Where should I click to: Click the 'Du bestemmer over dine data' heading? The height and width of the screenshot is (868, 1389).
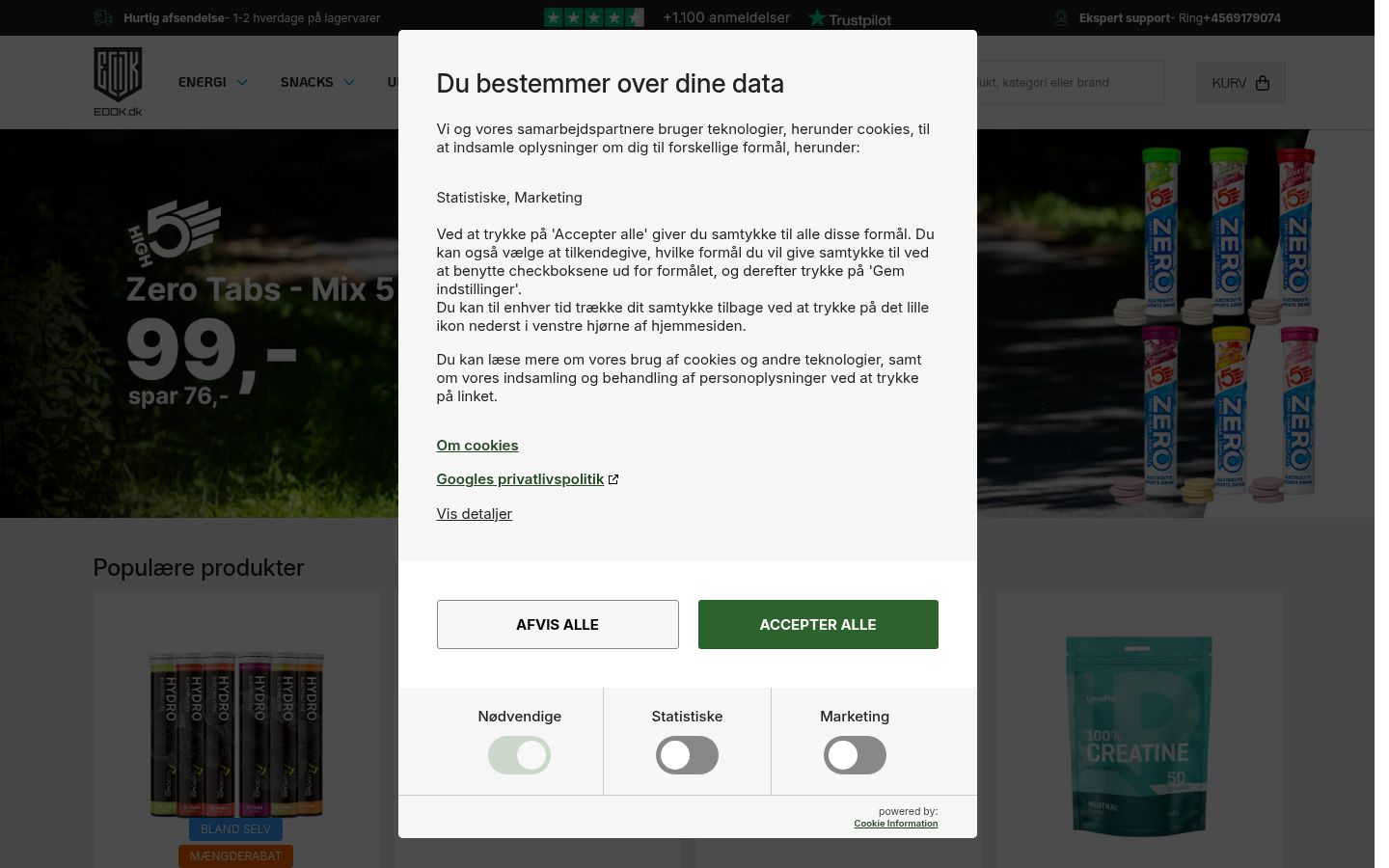(x=610, y=84)
